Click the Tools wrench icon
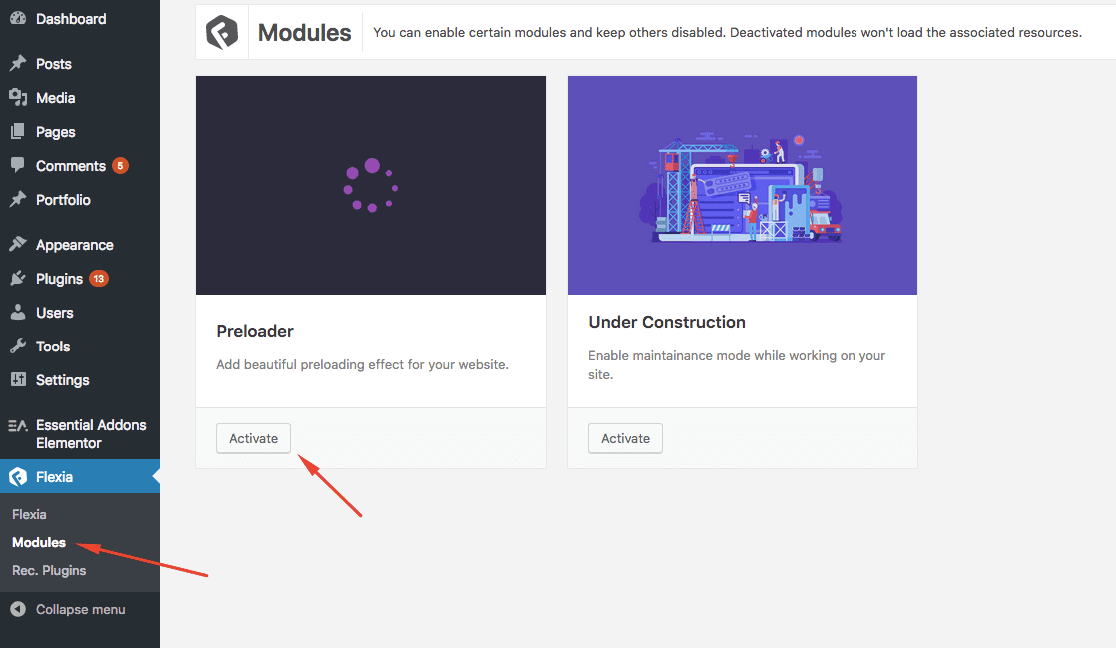Image resolution: width=1116 pixels, height=648 pixels. pyautogui.click(x=18, y=346)
